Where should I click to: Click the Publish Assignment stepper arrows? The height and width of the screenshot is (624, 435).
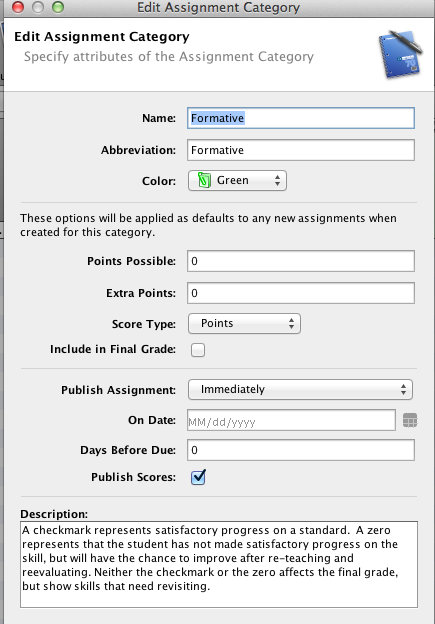404,389
